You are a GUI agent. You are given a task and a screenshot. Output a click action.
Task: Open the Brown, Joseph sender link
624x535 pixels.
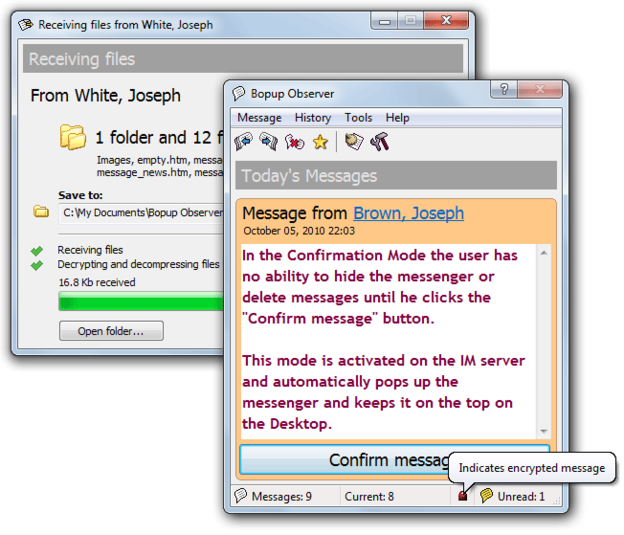click(408, 213)
